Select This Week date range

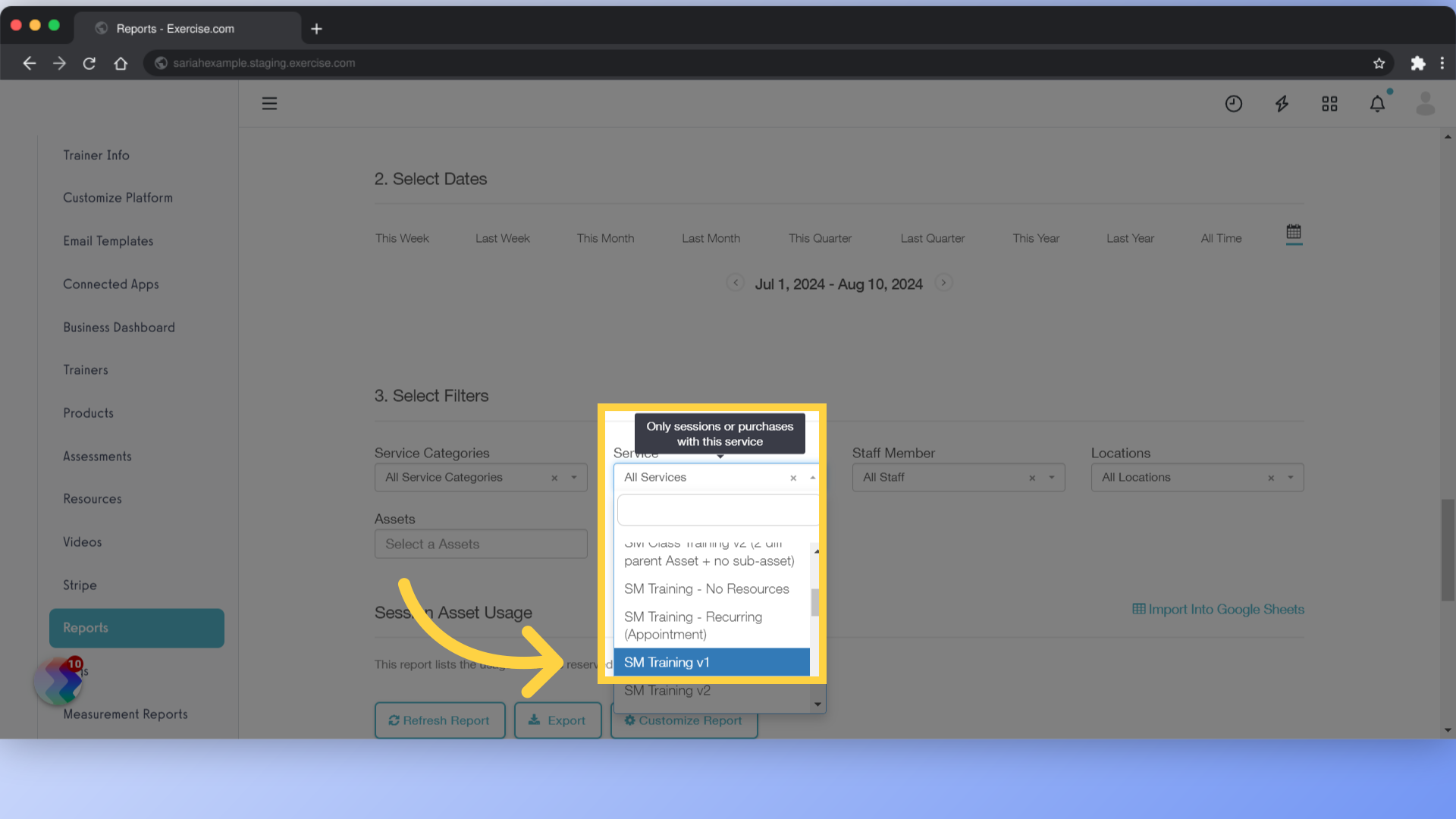click(402, 238)
